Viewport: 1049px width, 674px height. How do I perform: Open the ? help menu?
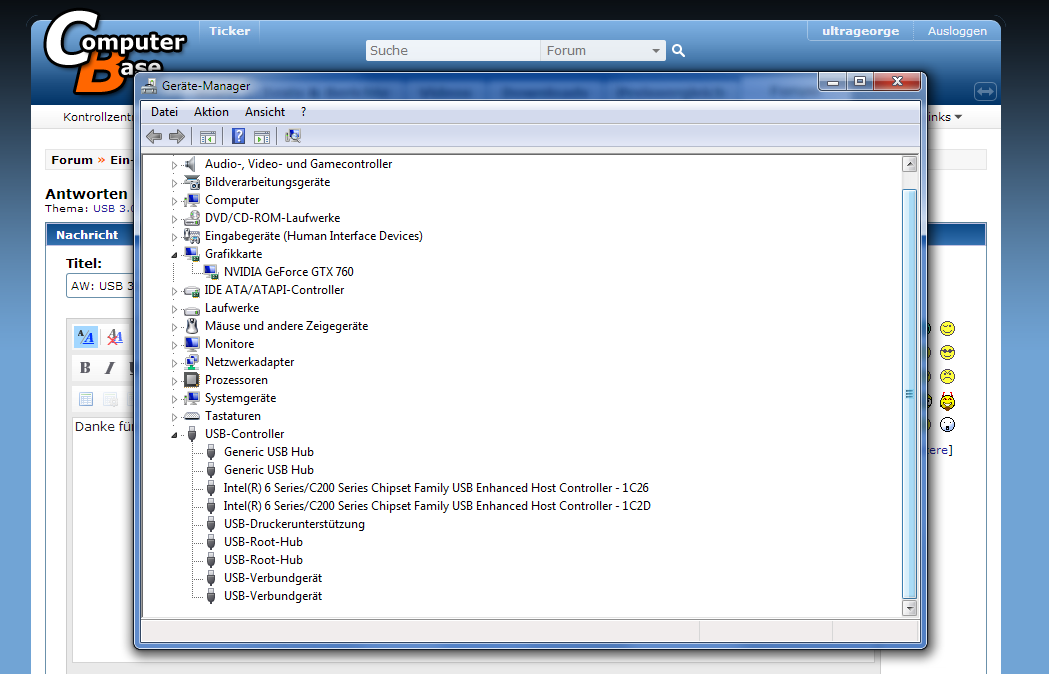click(x=303, y=112)
